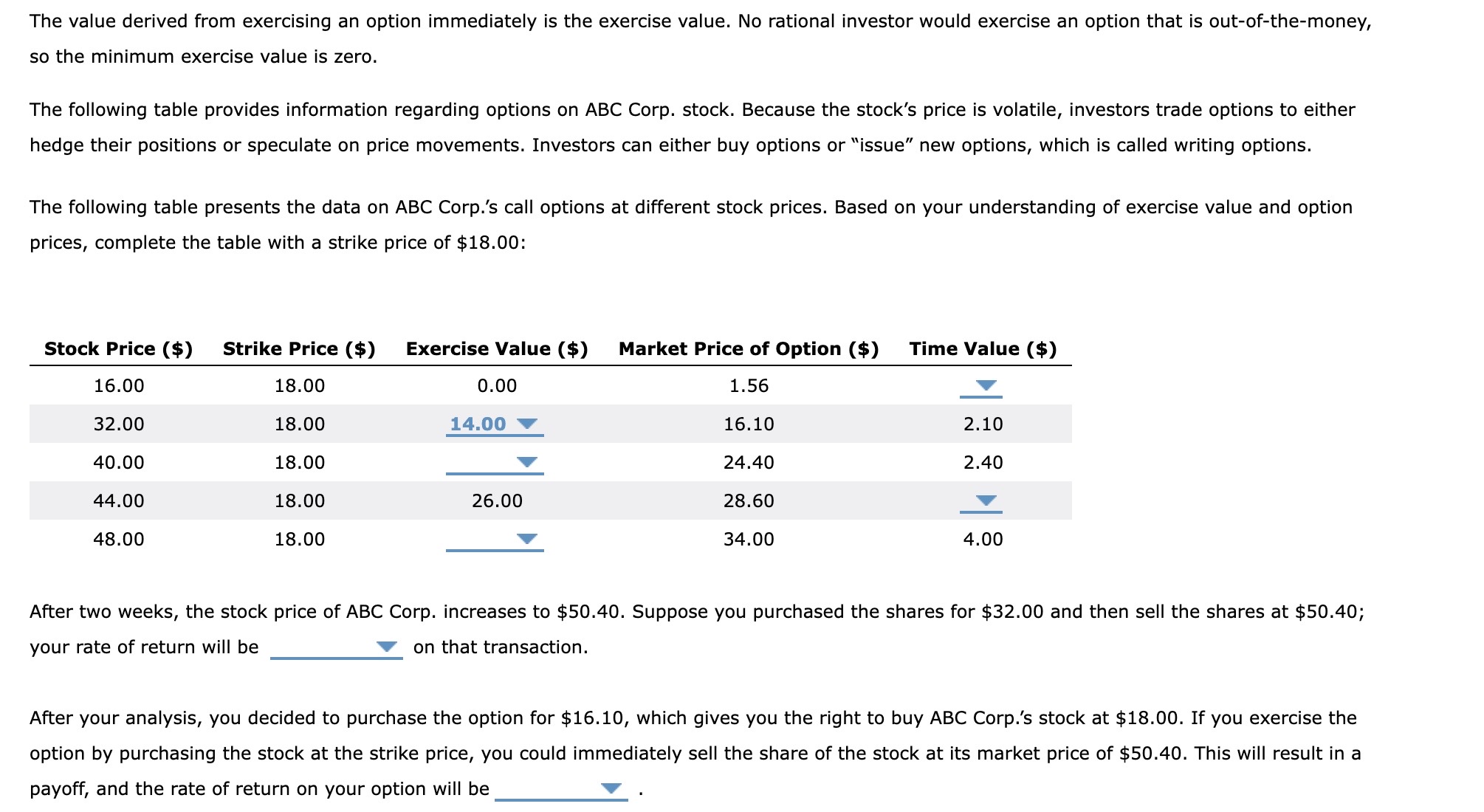Open the Exercise Value dropdown showing 14.00
The image size is (1484, 812).
[495, 424]
